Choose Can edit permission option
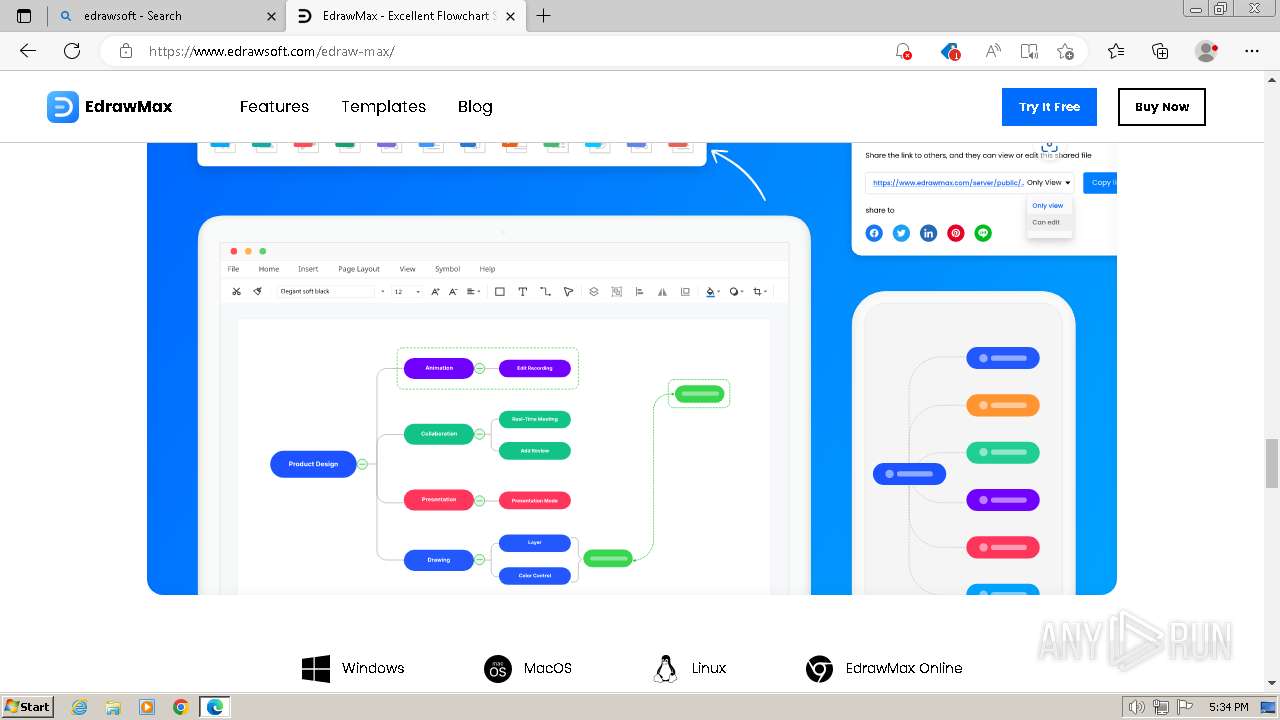Image resolution: width=1280 pixels, height=720 pixels. coord(1046,222)
